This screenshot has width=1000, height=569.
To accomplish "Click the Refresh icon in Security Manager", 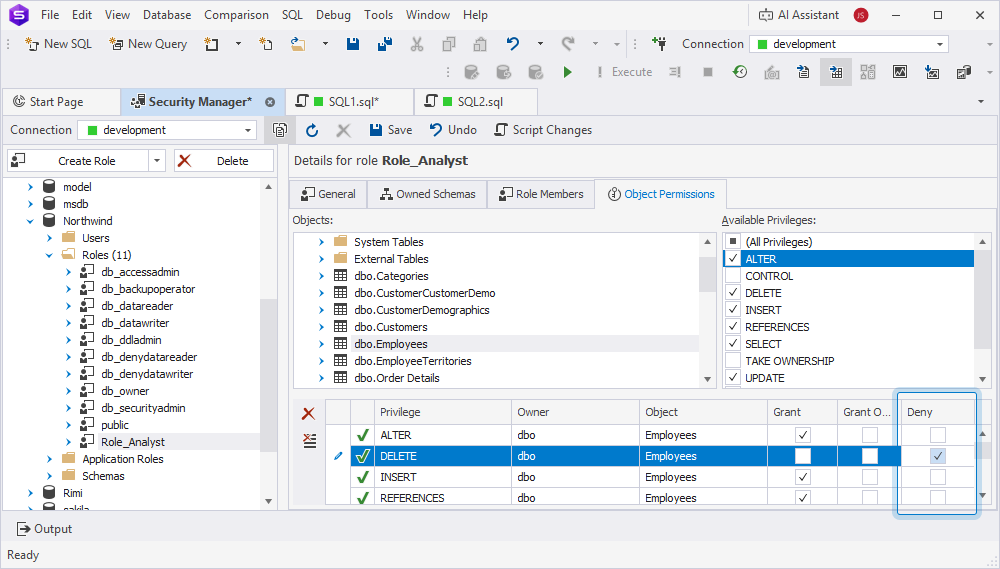I will tap(312, 130).
